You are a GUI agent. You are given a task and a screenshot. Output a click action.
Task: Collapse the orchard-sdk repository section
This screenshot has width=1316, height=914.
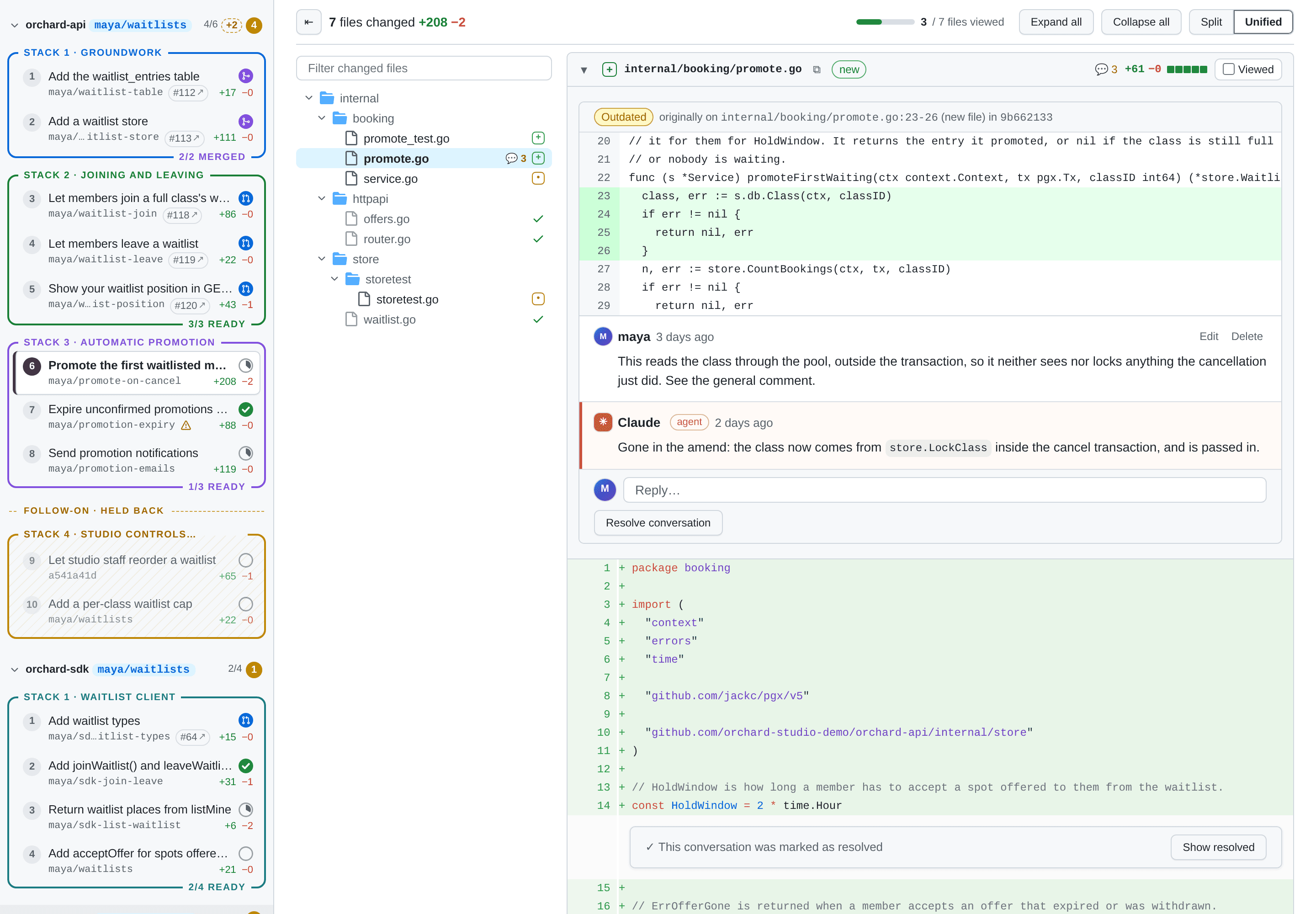(15, 670)
